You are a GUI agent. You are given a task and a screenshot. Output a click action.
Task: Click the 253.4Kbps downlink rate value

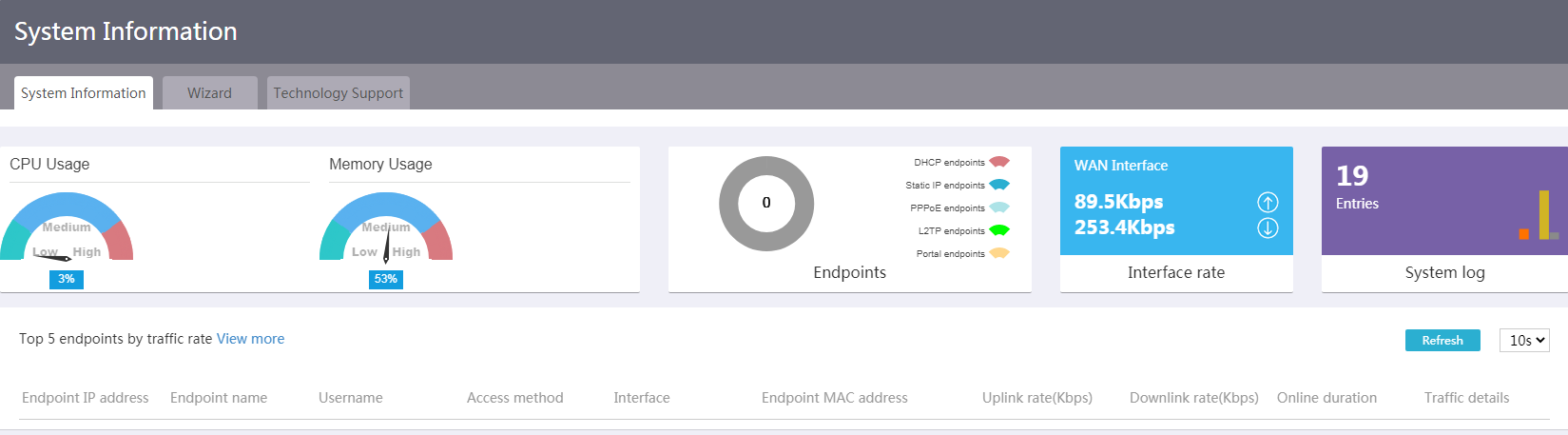click(1124, 227)
